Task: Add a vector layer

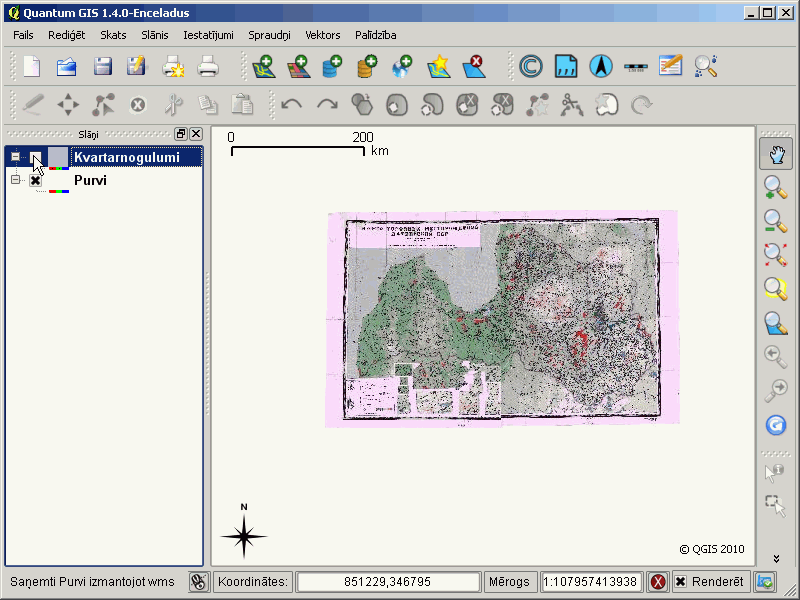Action: click(x=264, y=66)
